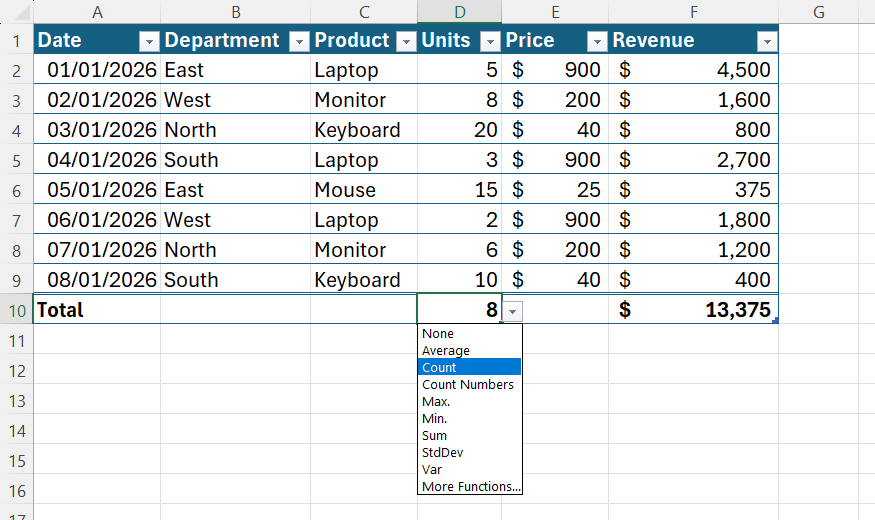The image size is (875, 520).
Task: Click the Price value 25
Action: [555, 190]
